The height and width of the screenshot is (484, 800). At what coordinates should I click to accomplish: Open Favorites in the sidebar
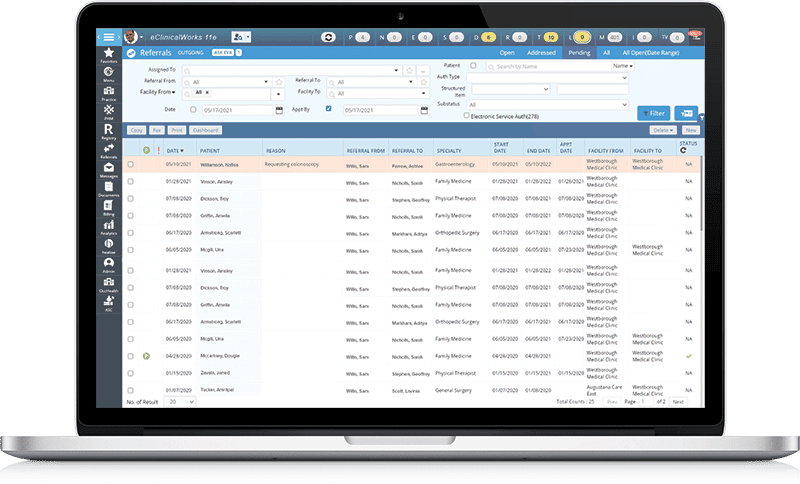(109, 55)
